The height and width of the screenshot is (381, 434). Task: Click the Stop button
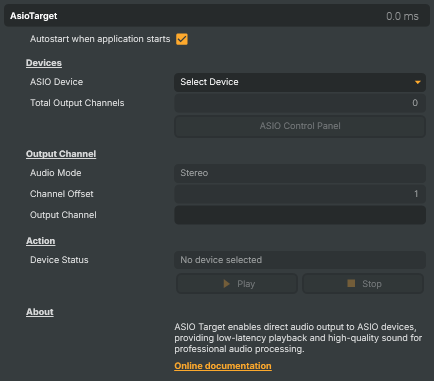point(363,284)
